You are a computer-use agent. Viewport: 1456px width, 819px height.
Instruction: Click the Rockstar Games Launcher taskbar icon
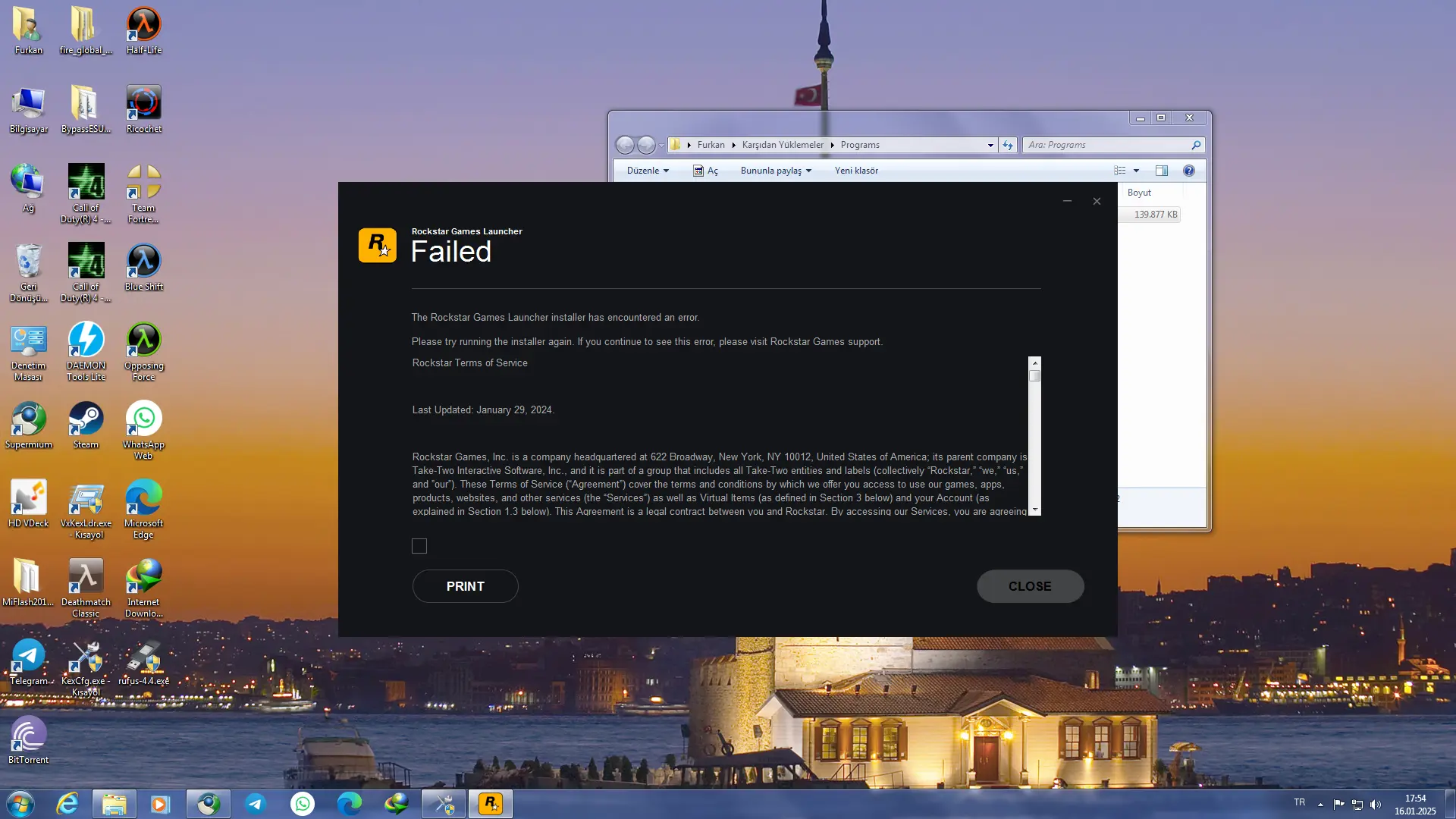(x=491, y=803)
